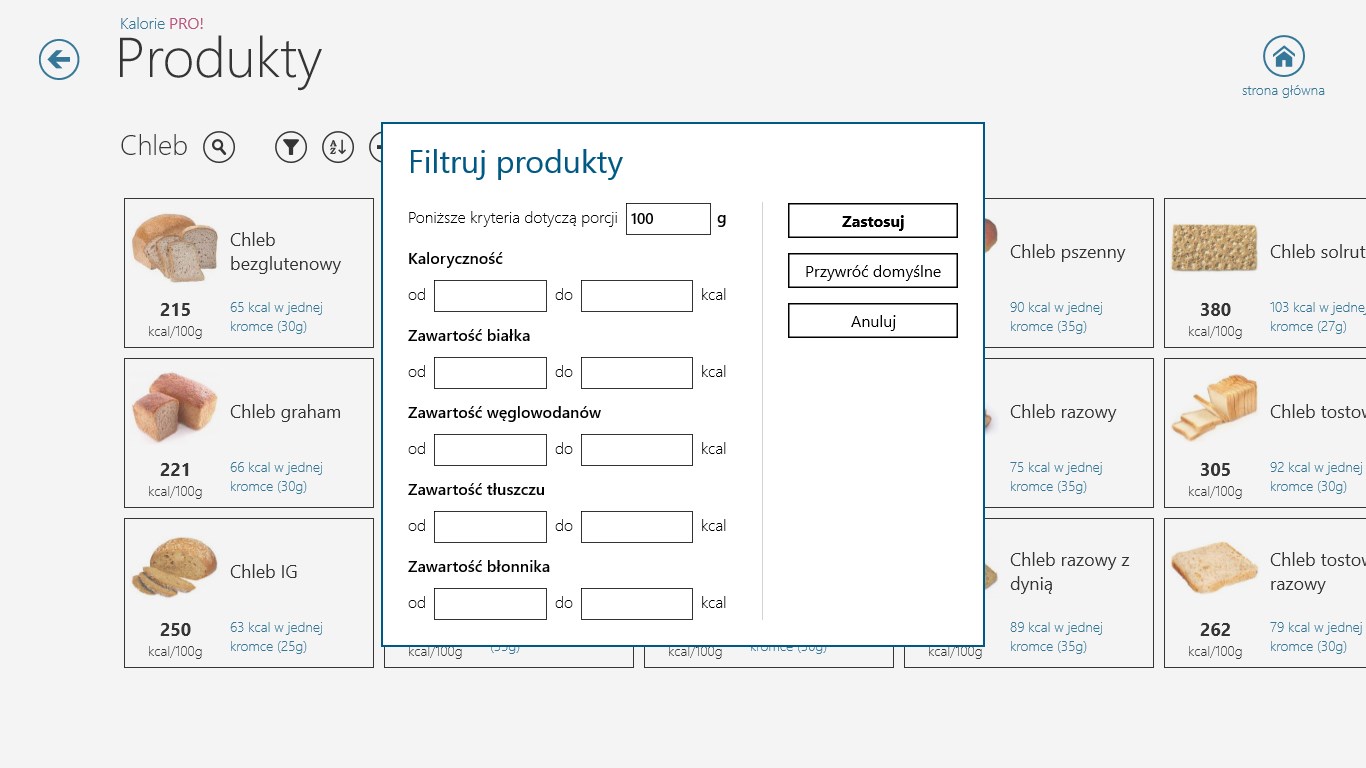The height and width of the screenshot is (768, 1366).
Task: Go to strona główna home icon
Action: click(1283, 57)
